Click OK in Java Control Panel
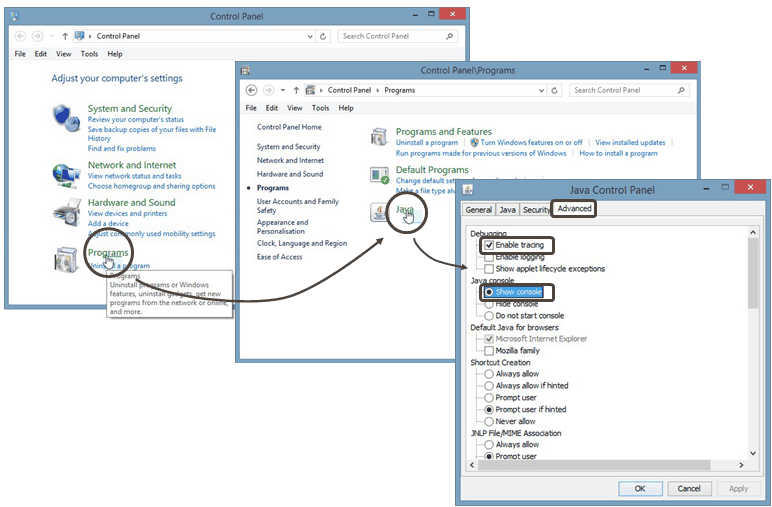 click(640, 488)
